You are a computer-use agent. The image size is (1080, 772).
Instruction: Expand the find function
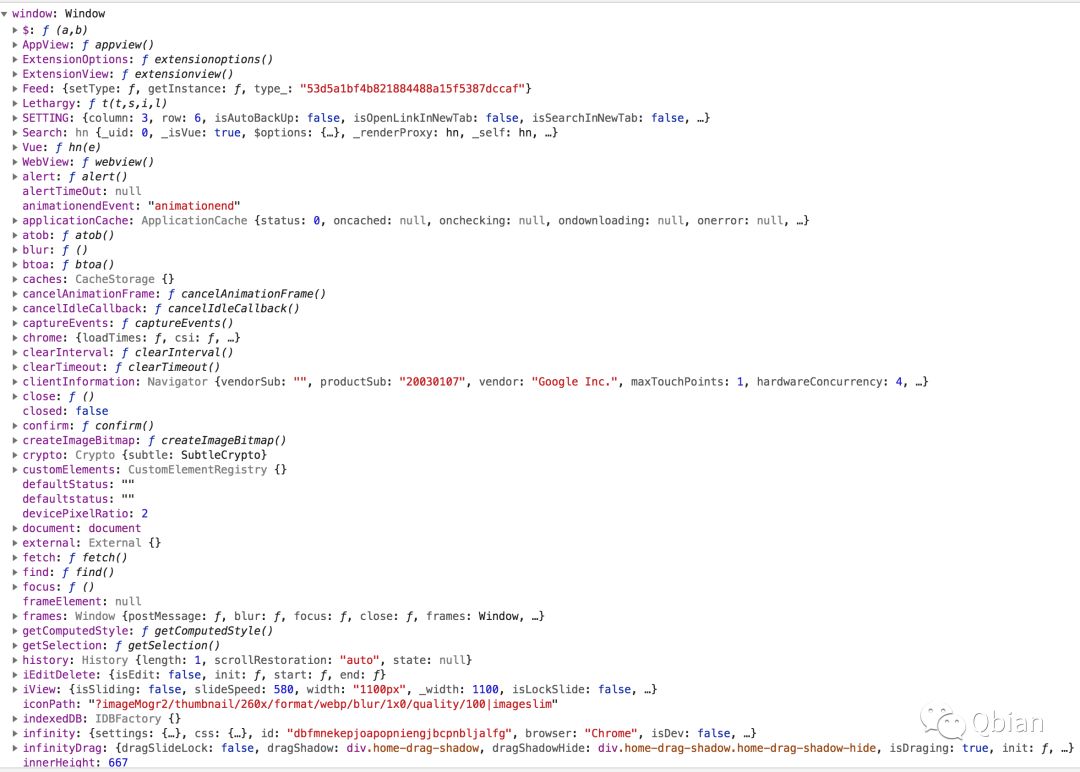coord(14,572)
